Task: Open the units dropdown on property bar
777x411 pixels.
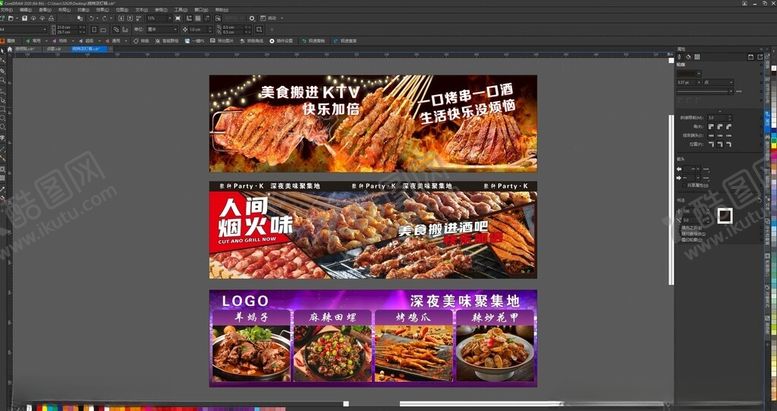Action: (x=162, y=29)
